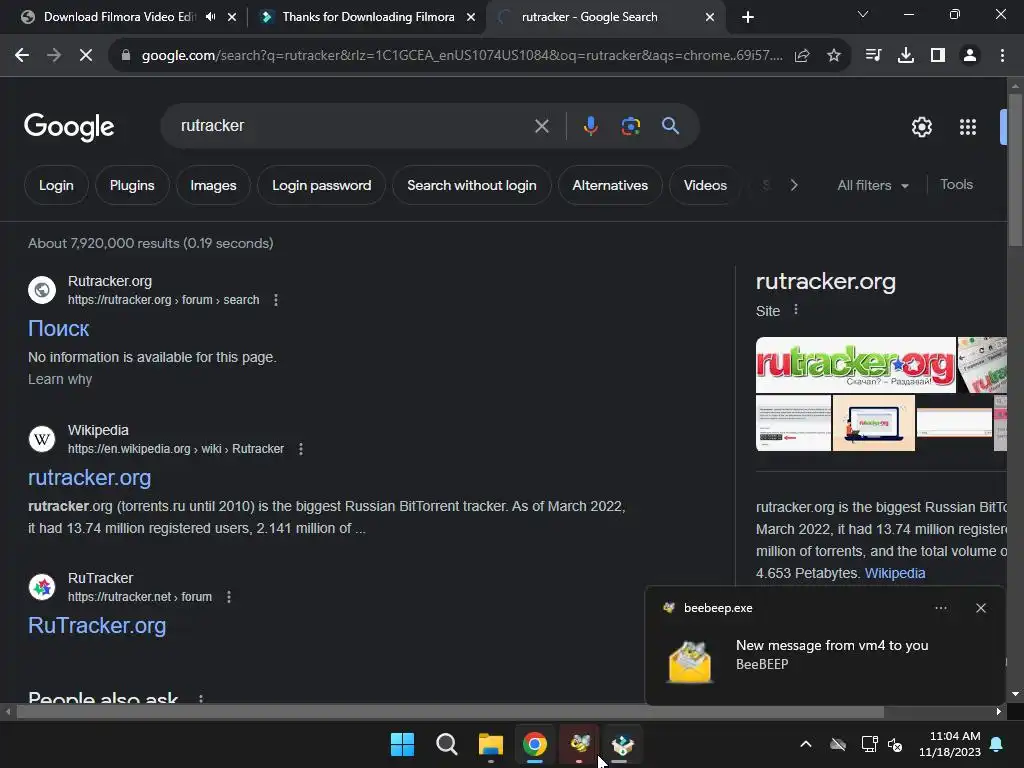The width and height of the screenshot is (1024, 768).
Task: Search by image with Lens icon
Action: (x=630, y=126)
